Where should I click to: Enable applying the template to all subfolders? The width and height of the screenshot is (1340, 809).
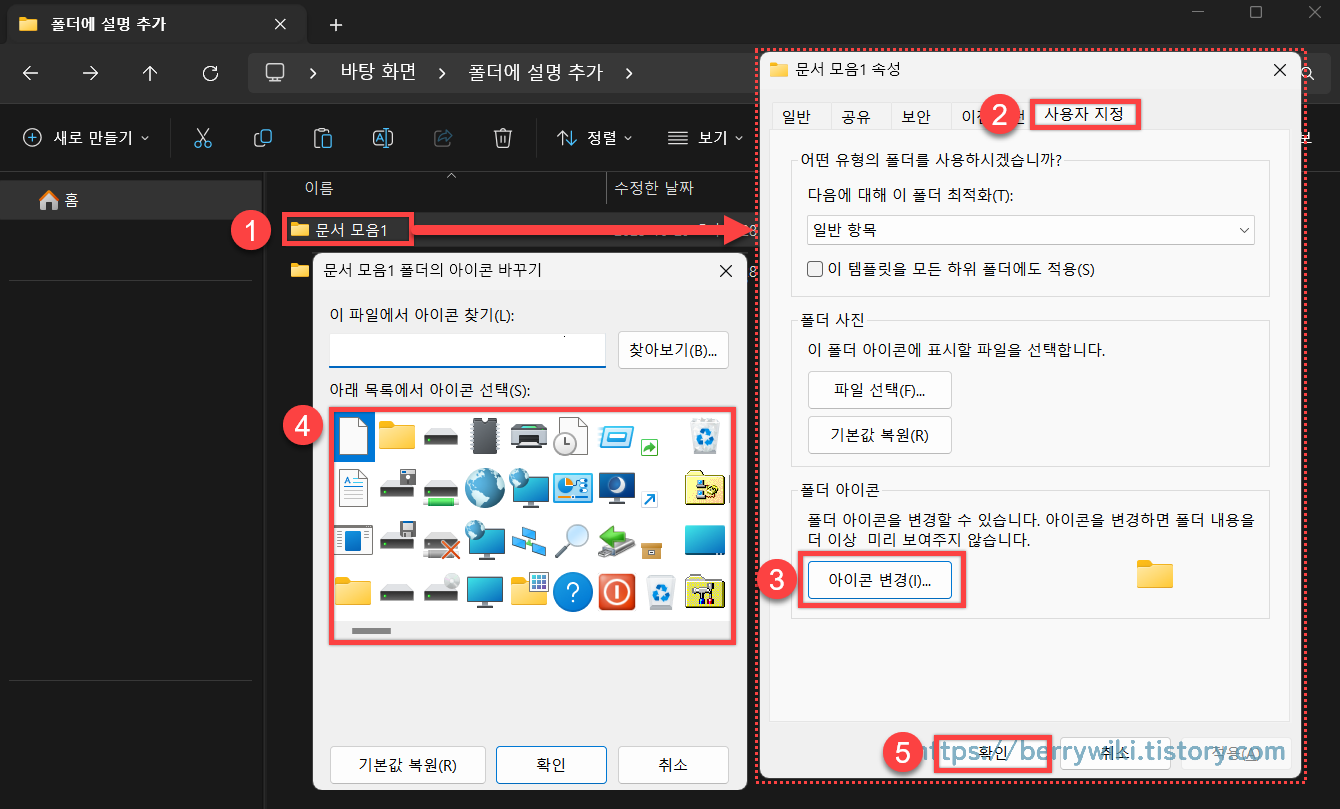[x=817, y=268]
